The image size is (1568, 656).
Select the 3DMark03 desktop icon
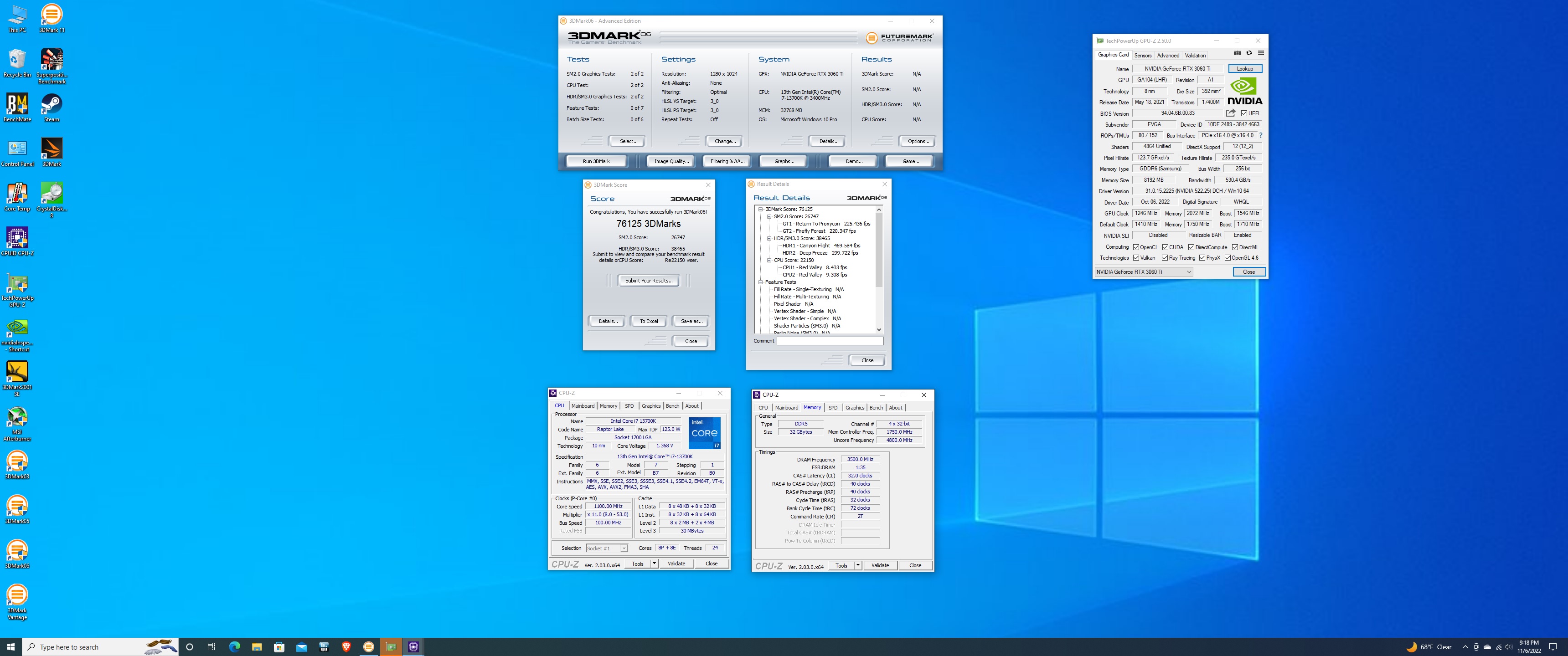pyautogui.click(x=17, y=465)
